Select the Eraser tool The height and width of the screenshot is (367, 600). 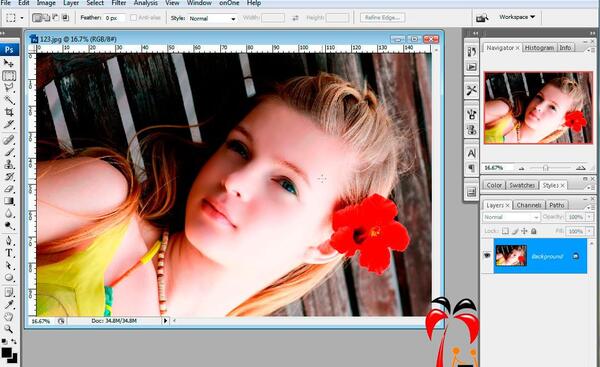tap(8, 189)
